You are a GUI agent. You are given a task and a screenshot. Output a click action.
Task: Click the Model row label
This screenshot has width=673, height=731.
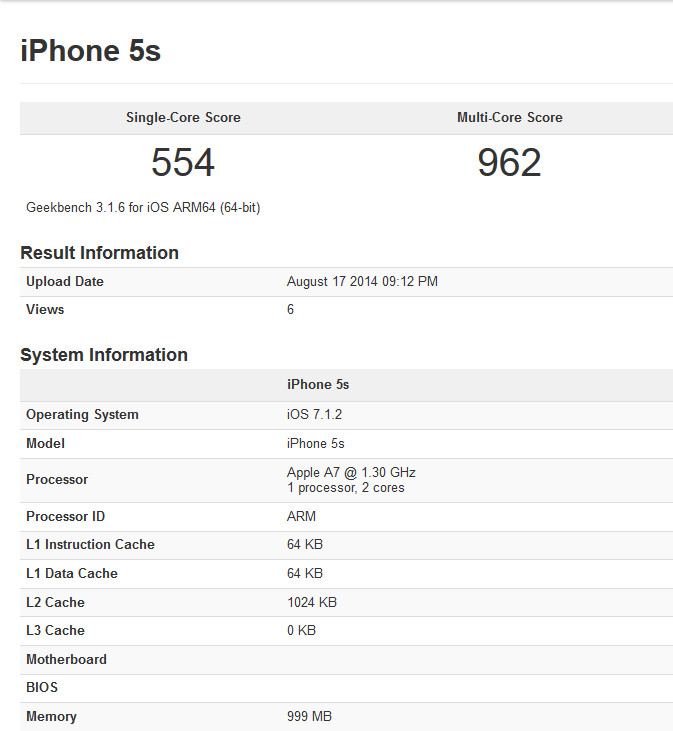[45, 443]
